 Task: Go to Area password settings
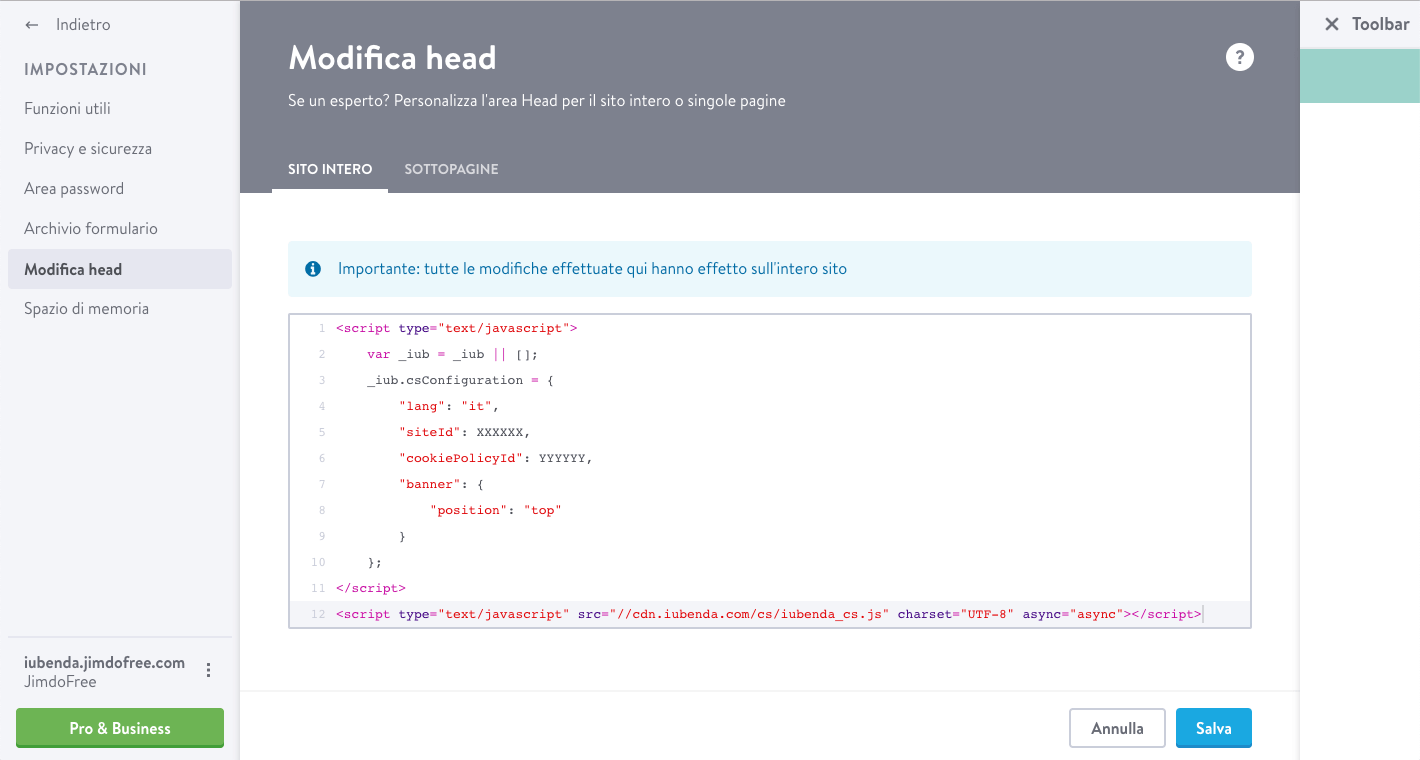coord(74,189)
